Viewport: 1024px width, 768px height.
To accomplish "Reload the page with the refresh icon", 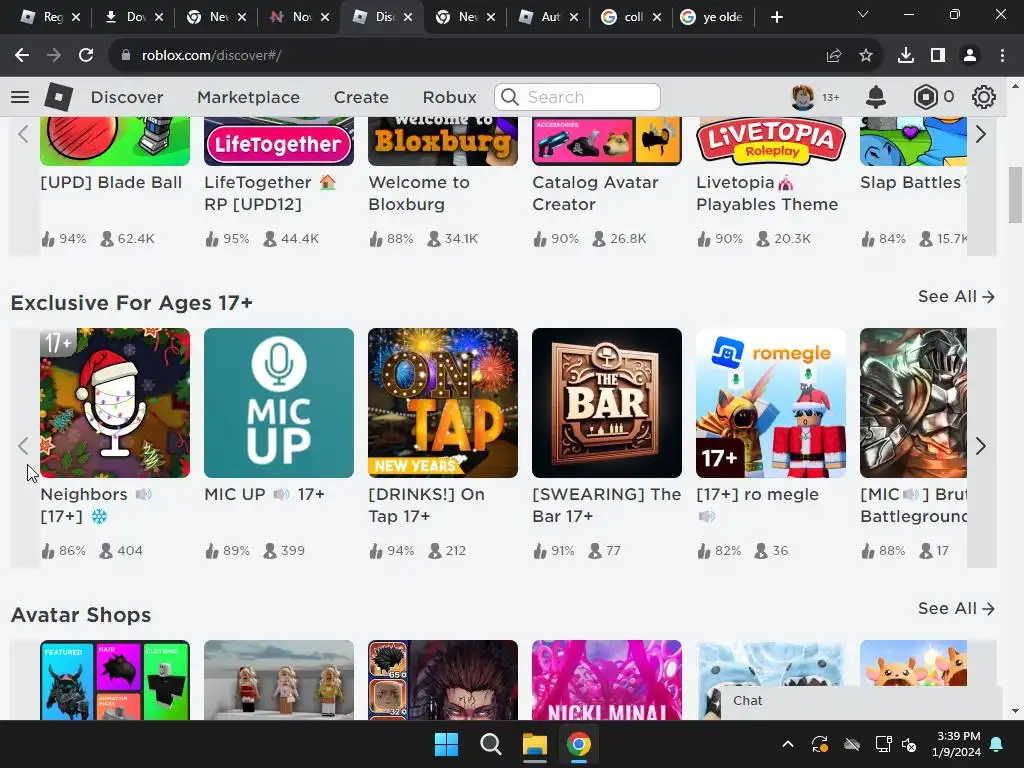I will pos(86,56).
